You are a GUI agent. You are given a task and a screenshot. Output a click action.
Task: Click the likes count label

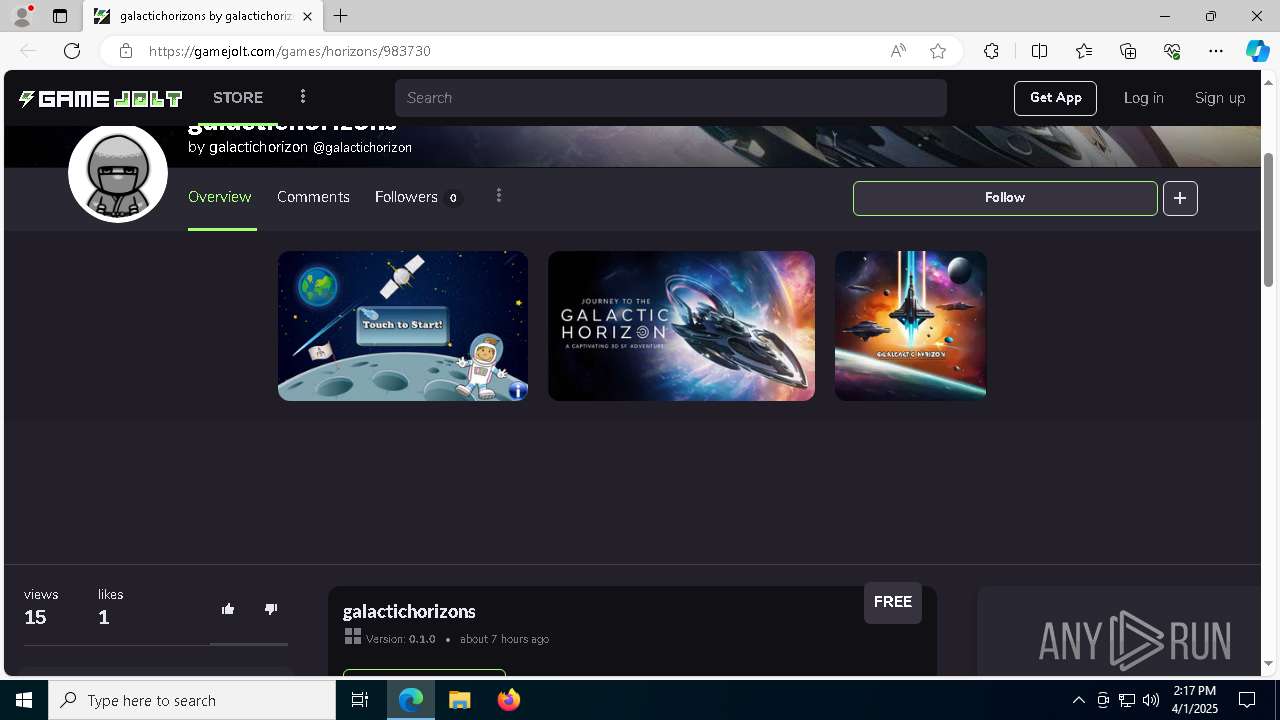(110, 594)
